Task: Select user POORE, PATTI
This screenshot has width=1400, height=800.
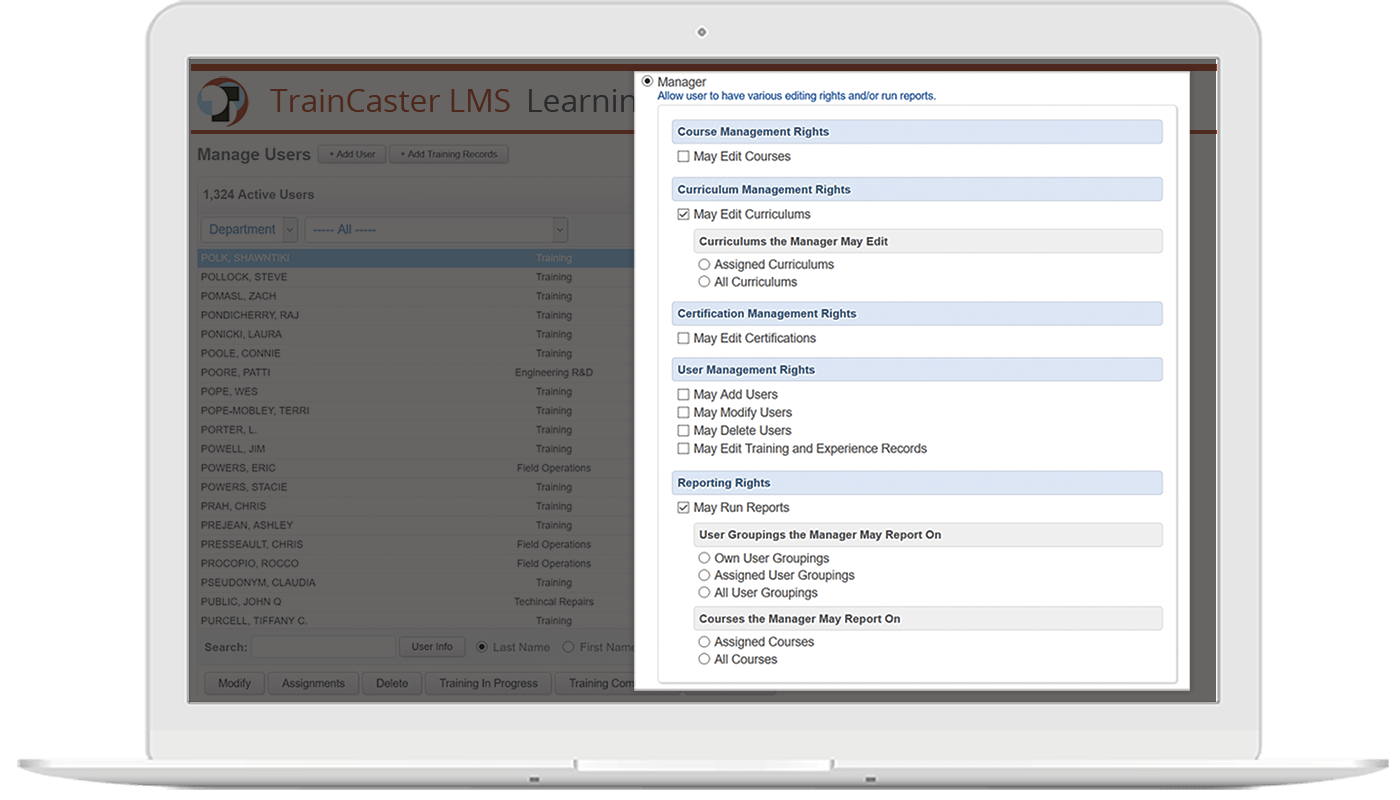Action: pyautogui.click(x=416, y=372)
